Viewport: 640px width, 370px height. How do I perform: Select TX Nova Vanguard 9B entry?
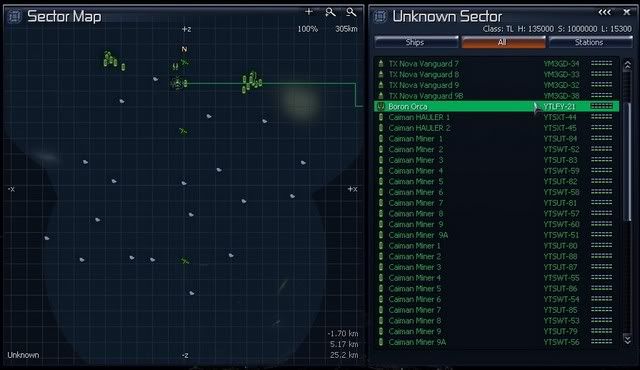[x=496, y=96]
